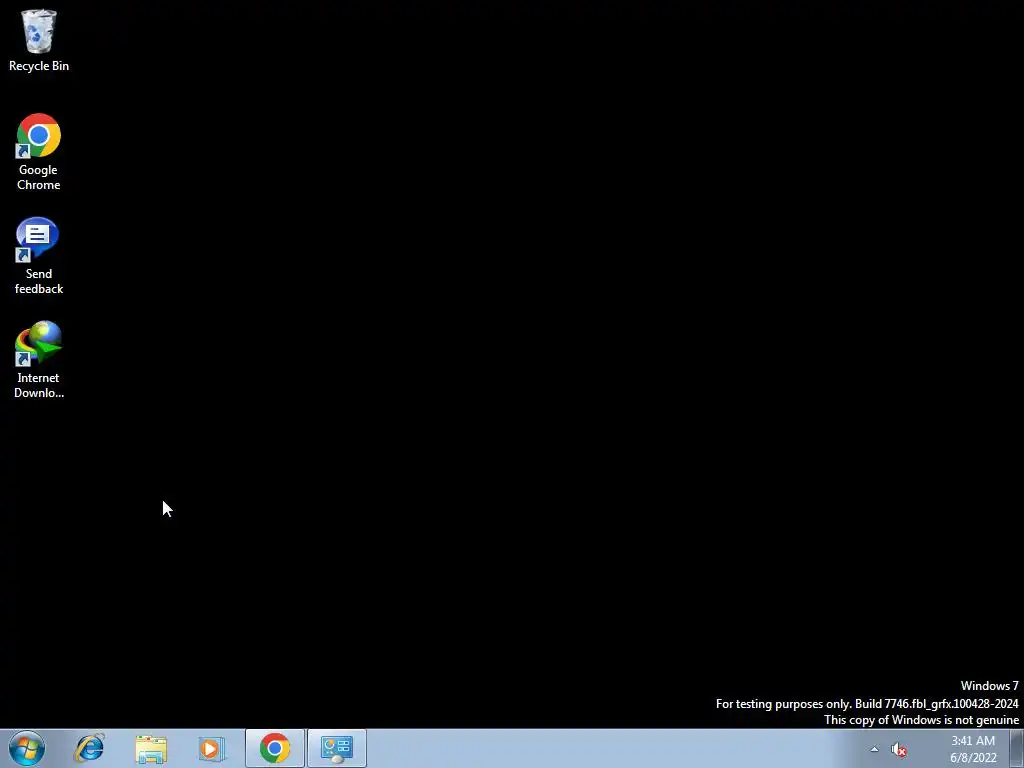The width and height of the screenshot is (1024, 768).
Task: Open the muted volume speaker tray icon
Action: pos(899,749)
